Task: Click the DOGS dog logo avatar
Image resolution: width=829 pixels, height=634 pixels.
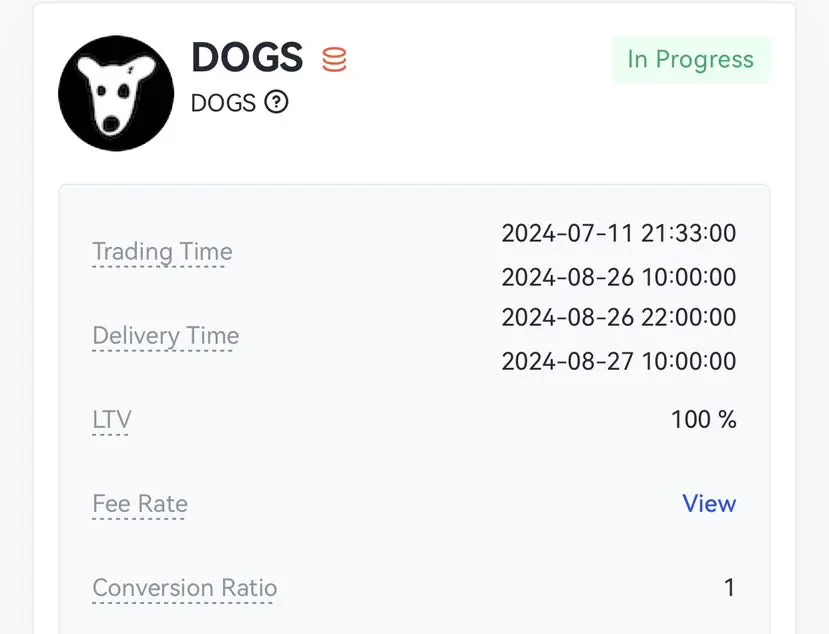Action: tap(116, 93)
